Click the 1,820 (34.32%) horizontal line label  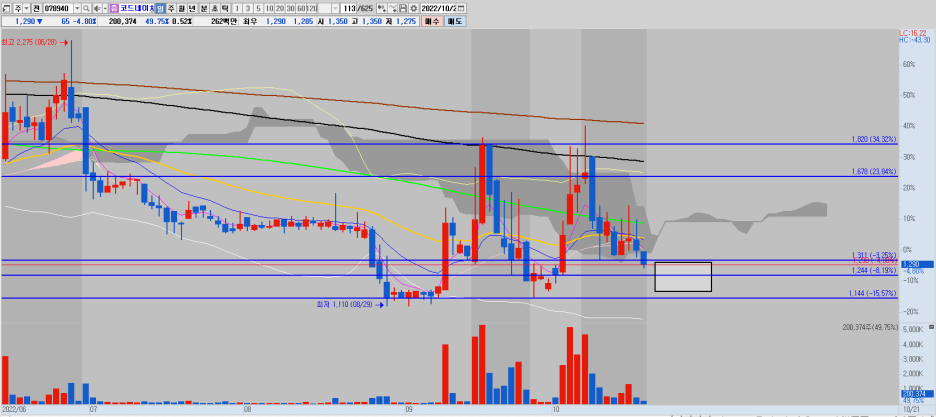tap(874, 139)
